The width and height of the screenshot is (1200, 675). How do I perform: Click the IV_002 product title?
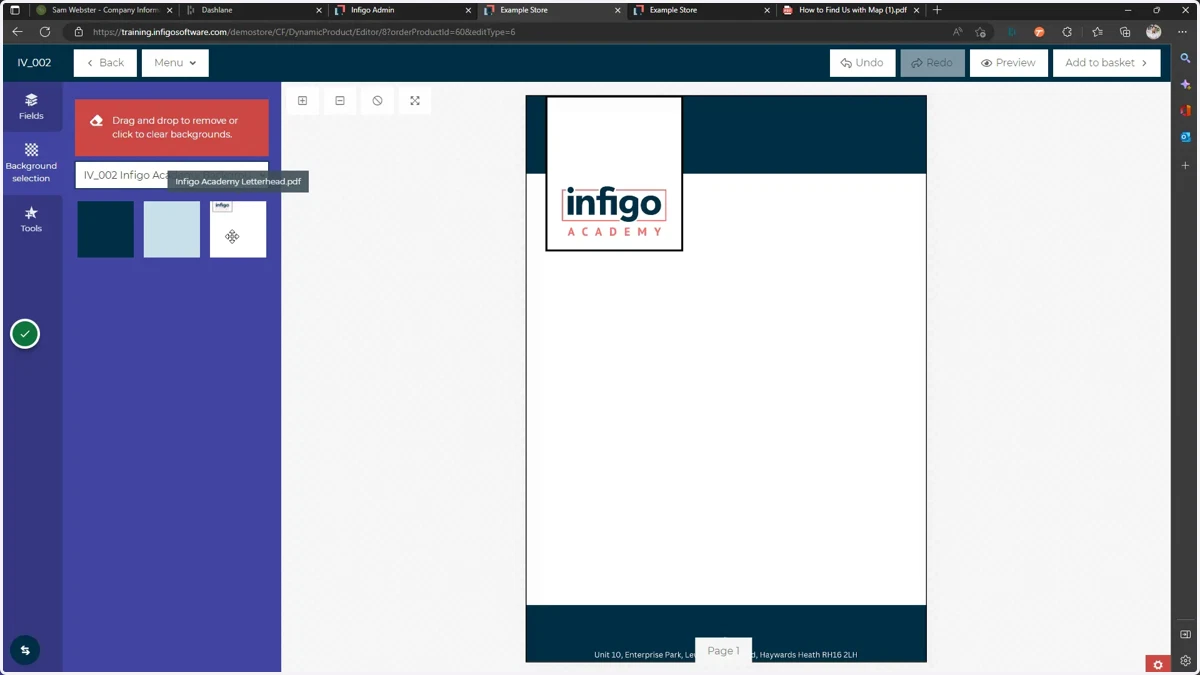click(x=34, y=63)
